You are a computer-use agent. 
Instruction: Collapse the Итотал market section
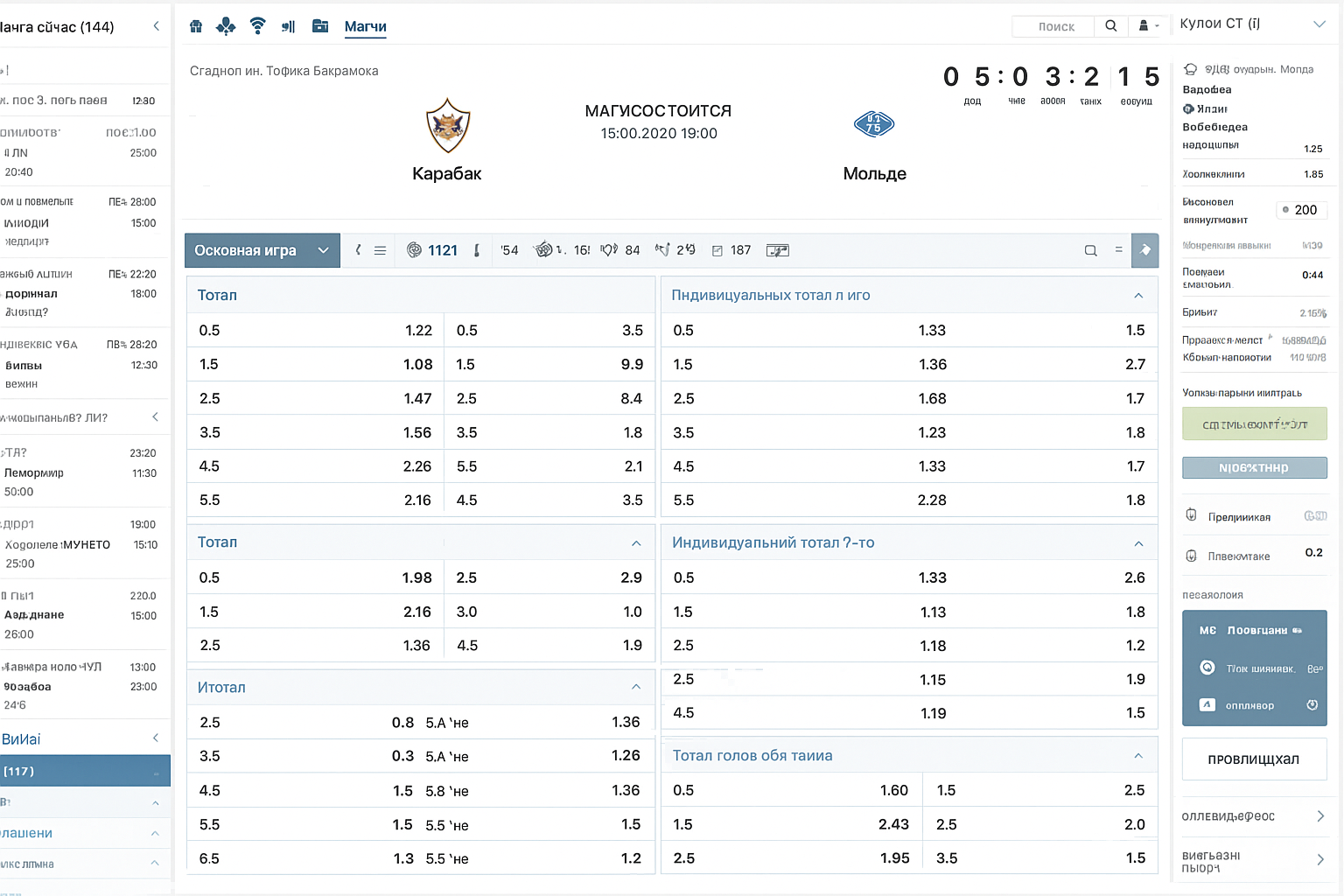[x=636, y=687]
